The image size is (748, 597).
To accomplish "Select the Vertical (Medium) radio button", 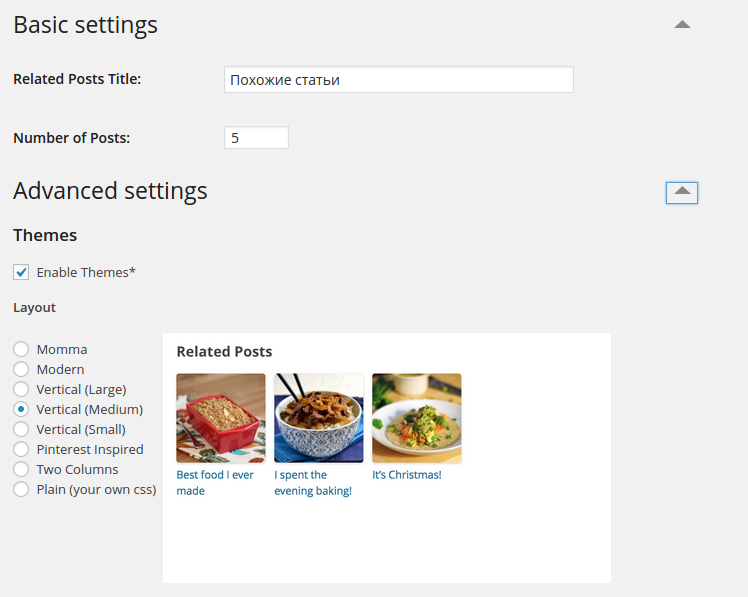I will point(21,409).
